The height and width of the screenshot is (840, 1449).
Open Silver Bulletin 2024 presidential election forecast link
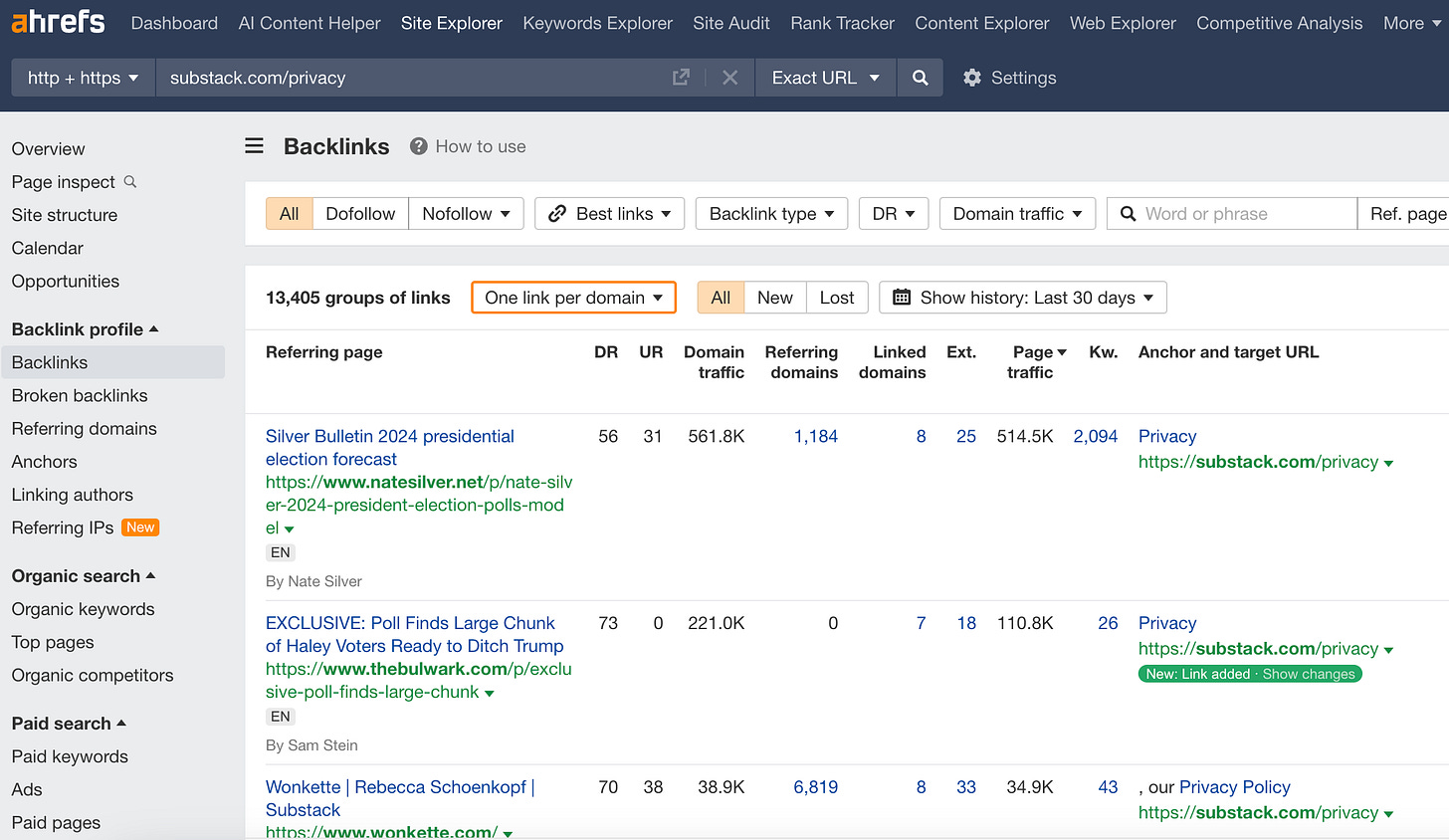pos(390,448)
